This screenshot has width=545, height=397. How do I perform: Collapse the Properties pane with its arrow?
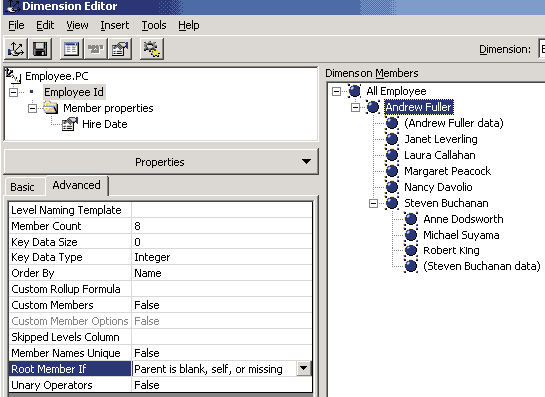306,162
